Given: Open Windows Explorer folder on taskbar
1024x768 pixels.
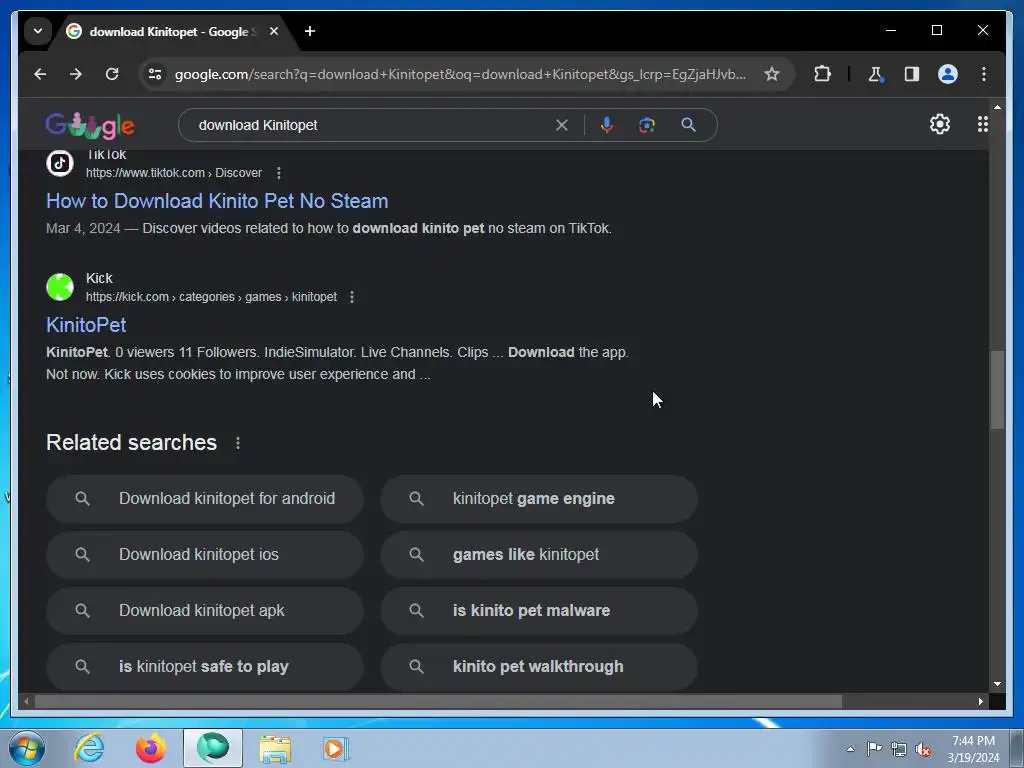Looking at the screenshot, I should (275, 748).
